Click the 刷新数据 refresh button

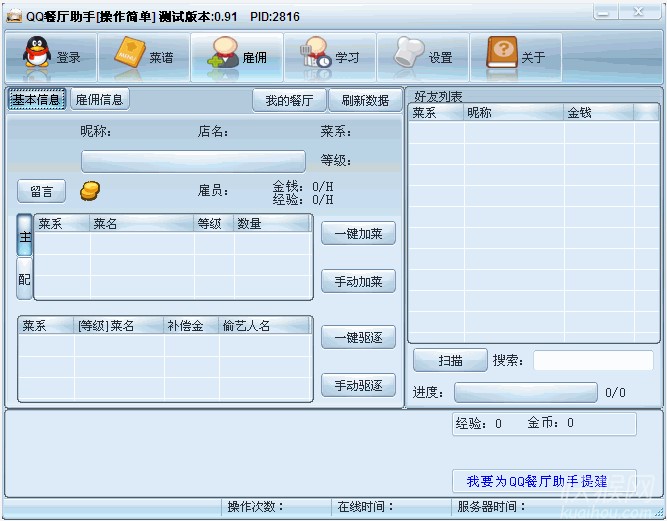coord(365,100)
